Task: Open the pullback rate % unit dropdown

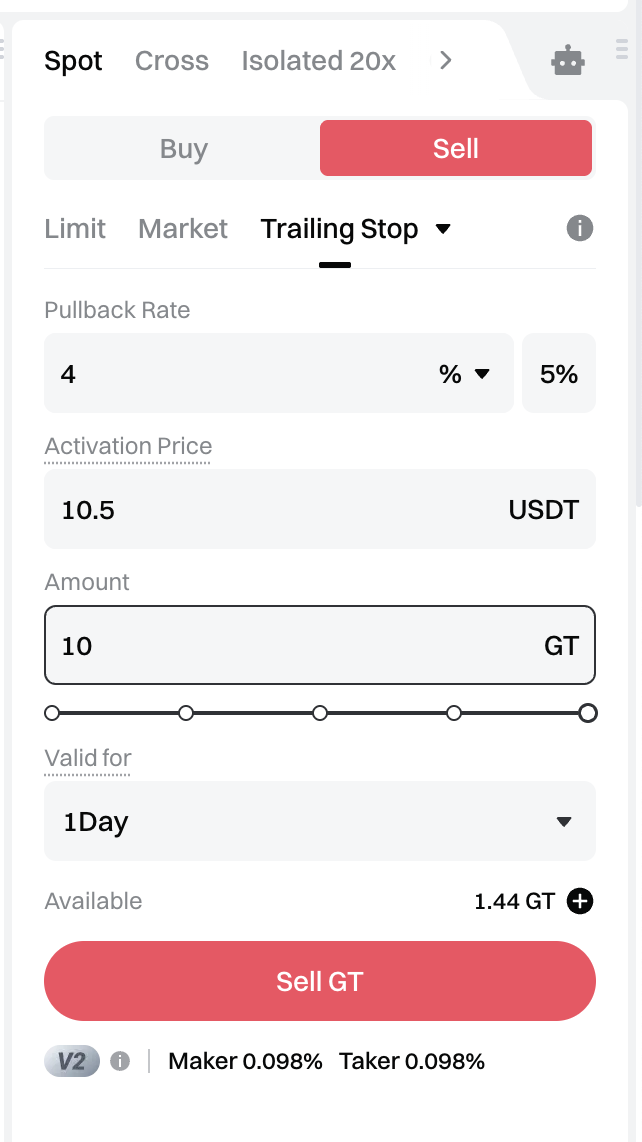Action: (465, 374)
